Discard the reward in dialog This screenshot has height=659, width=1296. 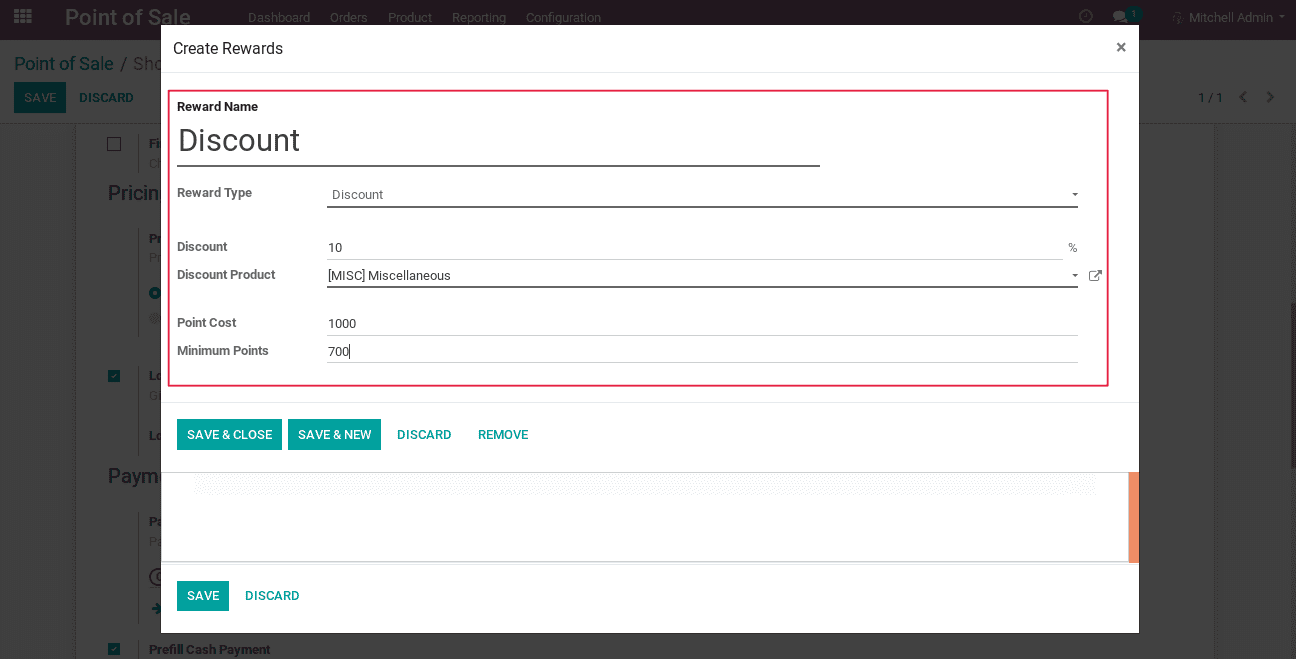[424, 435]
